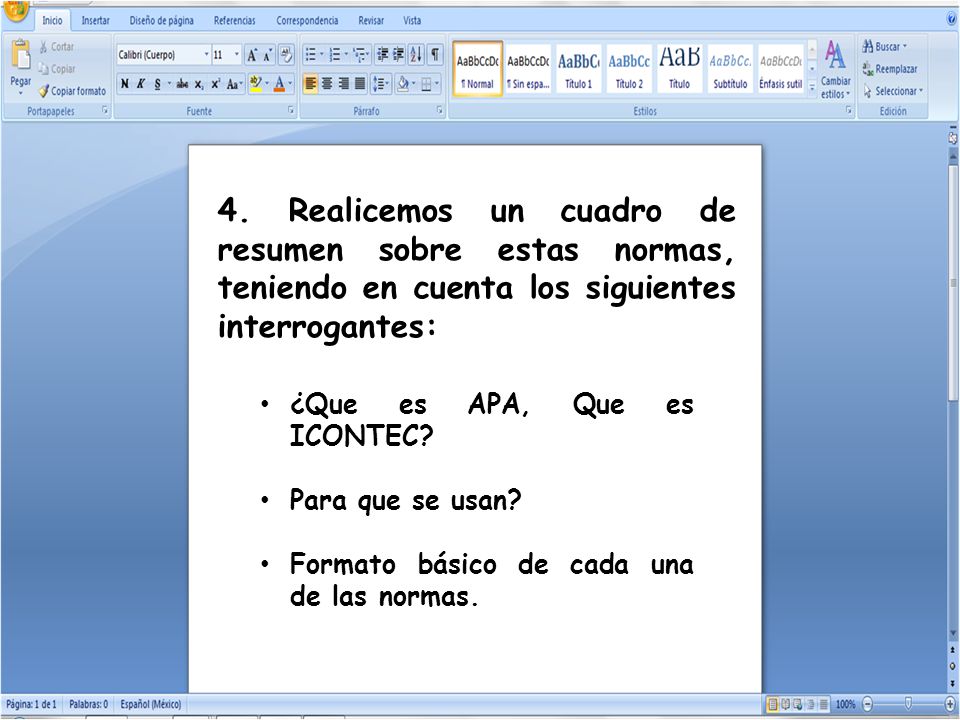Open the Párrafo dialog launcher
Viewport: 960px width, 720px height.
tap(440, 111)
